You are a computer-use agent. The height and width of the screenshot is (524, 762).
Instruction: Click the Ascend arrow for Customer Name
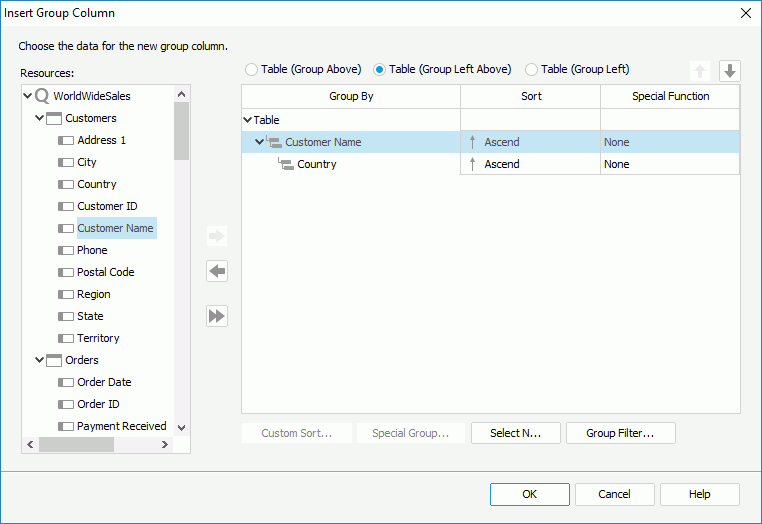(472, 142)
